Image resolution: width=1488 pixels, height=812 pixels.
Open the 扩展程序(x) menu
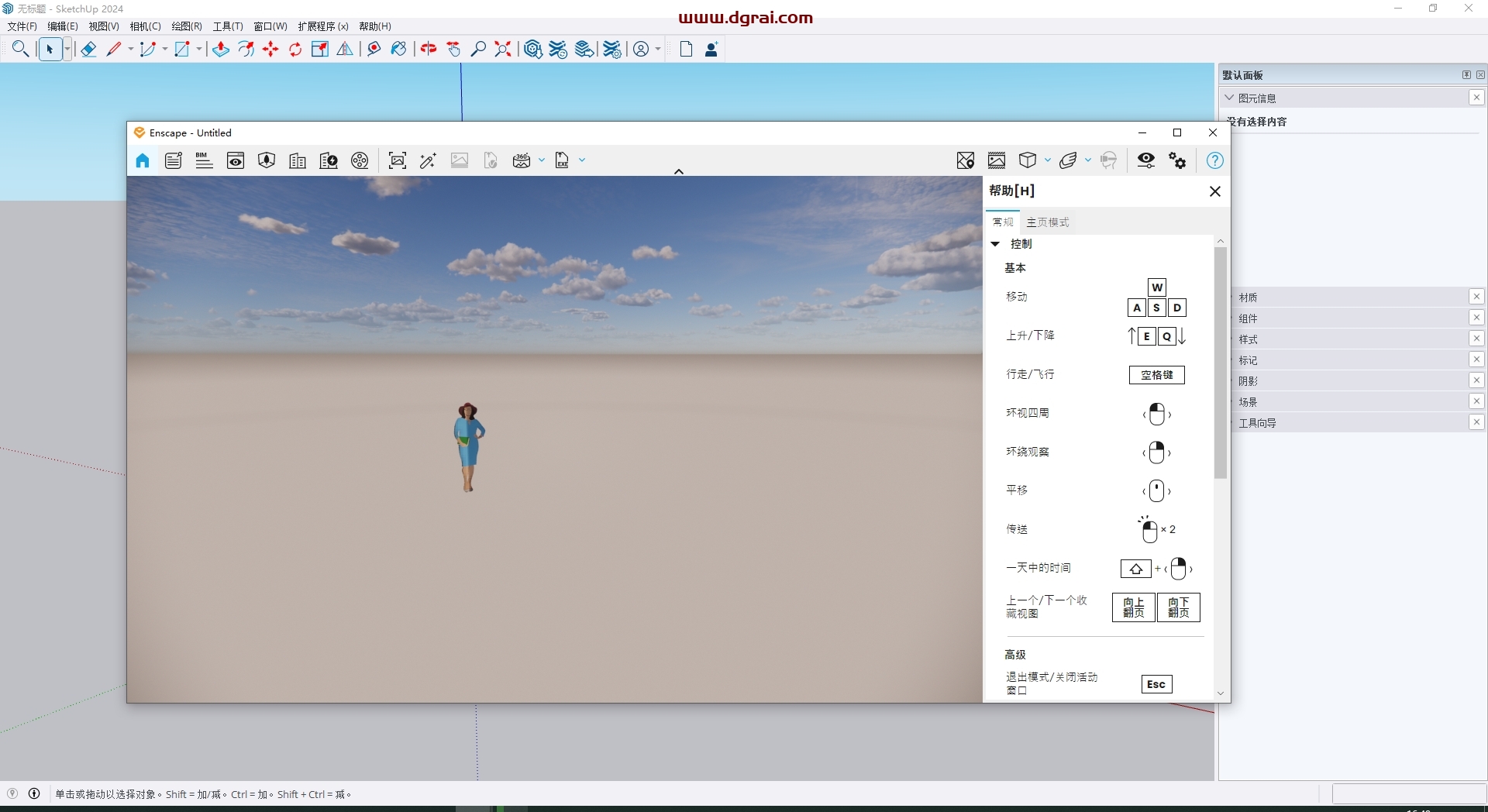coord(323,26)
